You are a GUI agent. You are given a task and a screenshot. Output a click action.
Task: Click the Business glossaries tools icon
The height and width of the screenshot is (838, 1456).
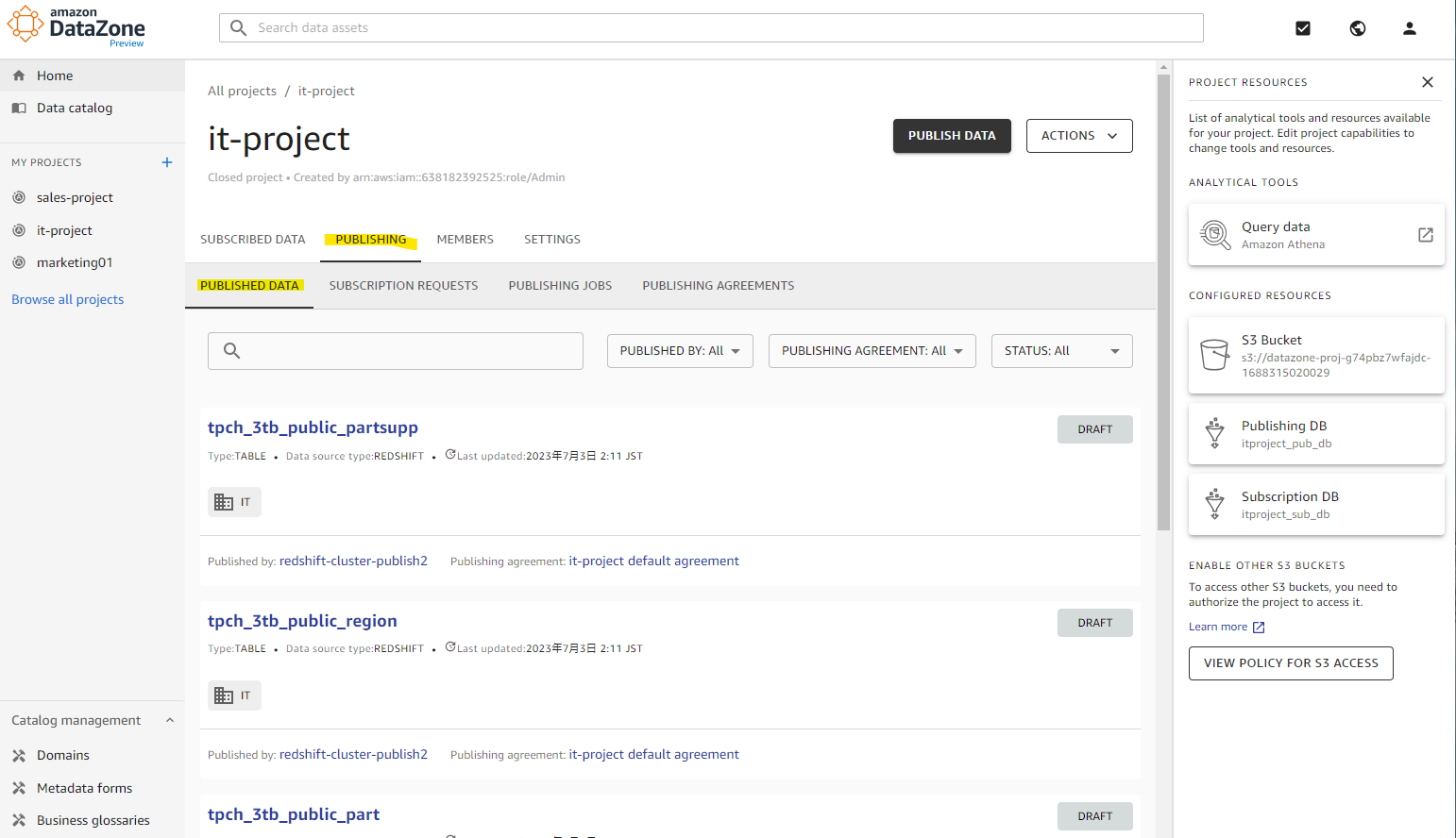[x=19, y=820]
